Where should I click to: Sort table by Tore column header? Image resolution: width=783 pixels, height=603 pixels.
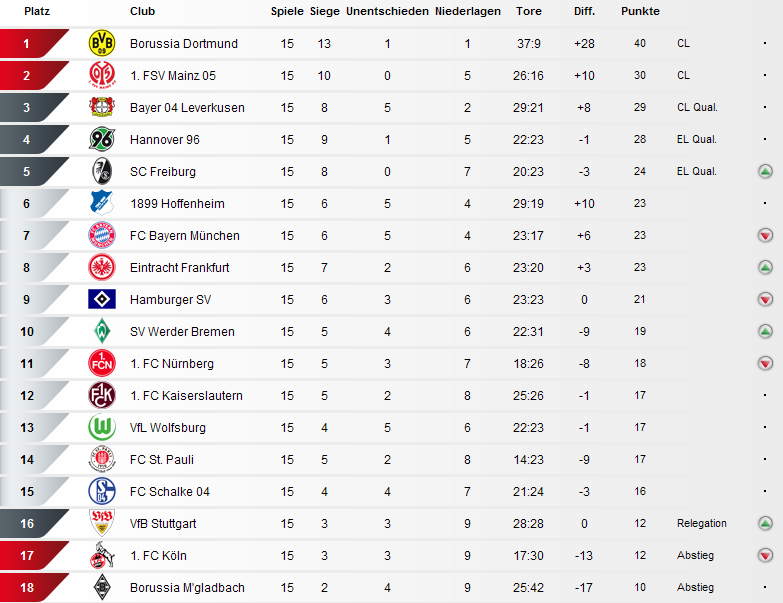[x=529, y=11]
